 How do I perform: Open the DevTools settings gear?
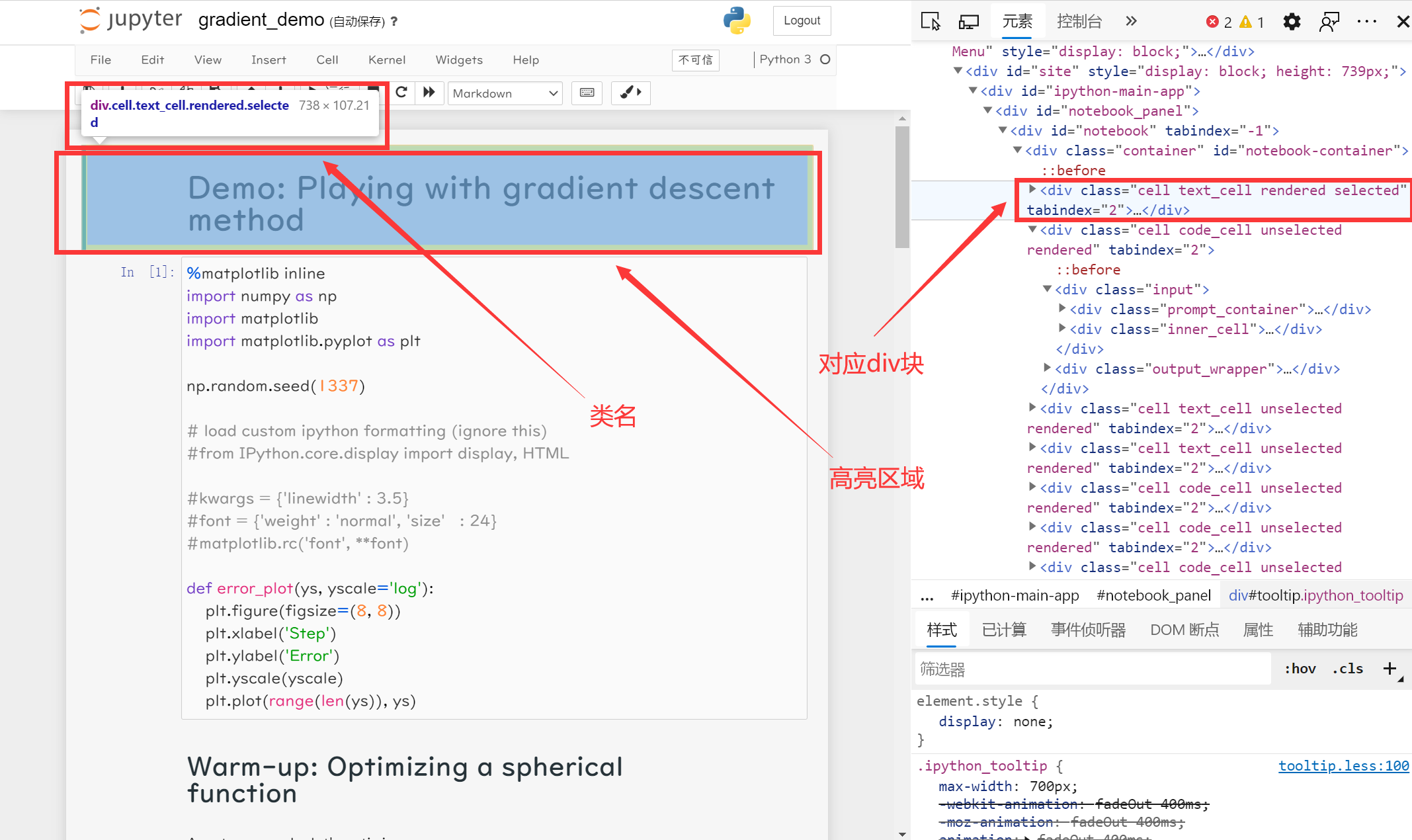click(x=1292, y=21)
